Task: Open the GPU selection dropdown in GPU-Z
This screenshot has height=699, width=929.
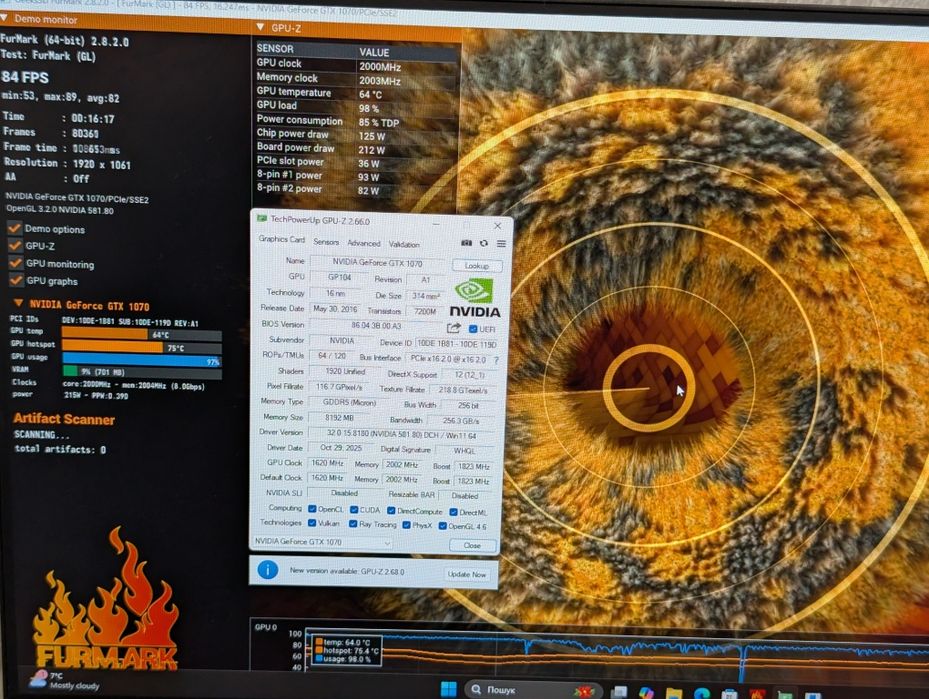Action: (x=323, y=541)
